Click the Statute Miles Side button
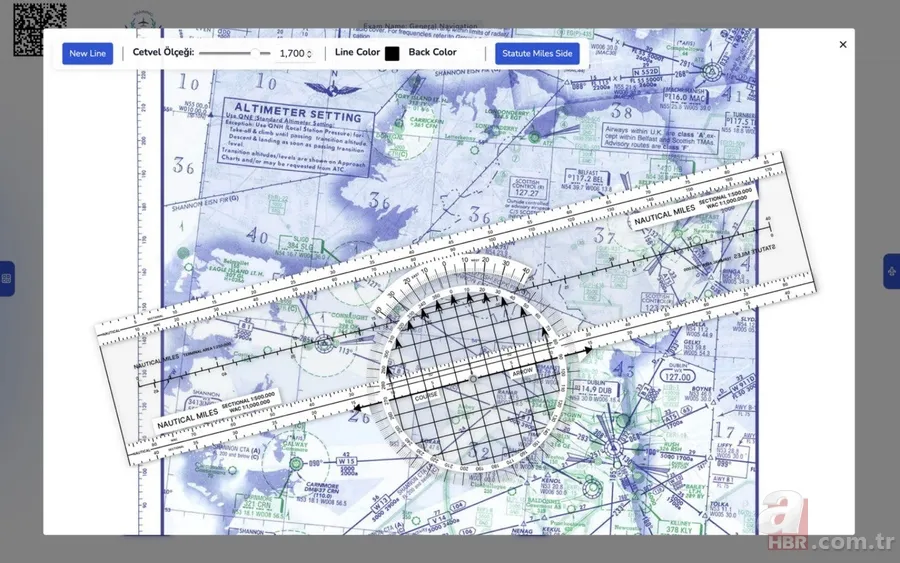 [537, 53]
